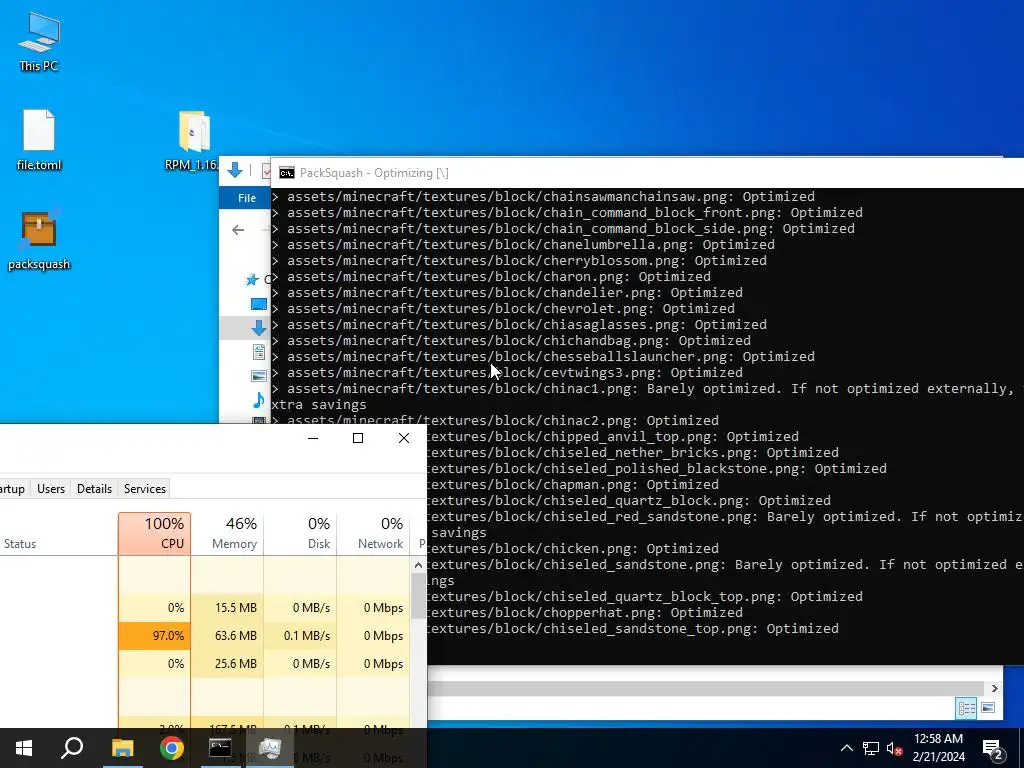This screenshot has width=1024, height=768.
Task: Select the file.toml desktop file
Action: (39, 140)
